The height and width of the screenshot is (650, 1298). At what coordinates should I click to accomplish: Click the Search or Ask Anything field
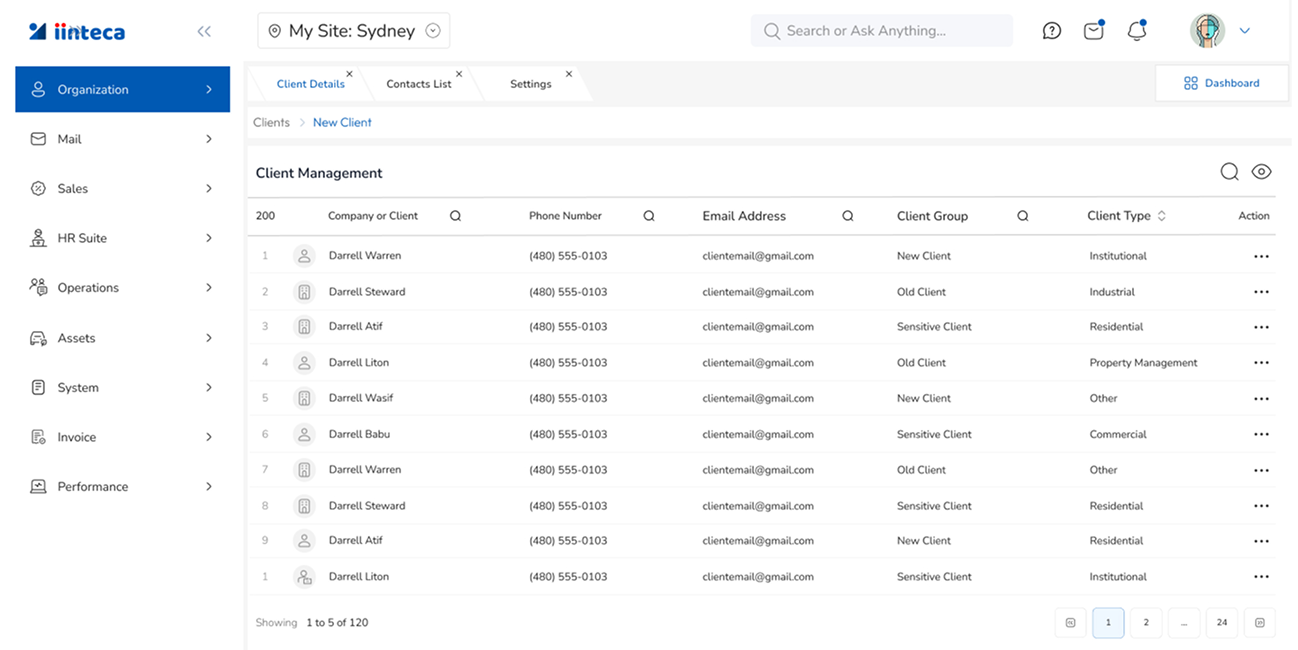click(x=882, y=31)
